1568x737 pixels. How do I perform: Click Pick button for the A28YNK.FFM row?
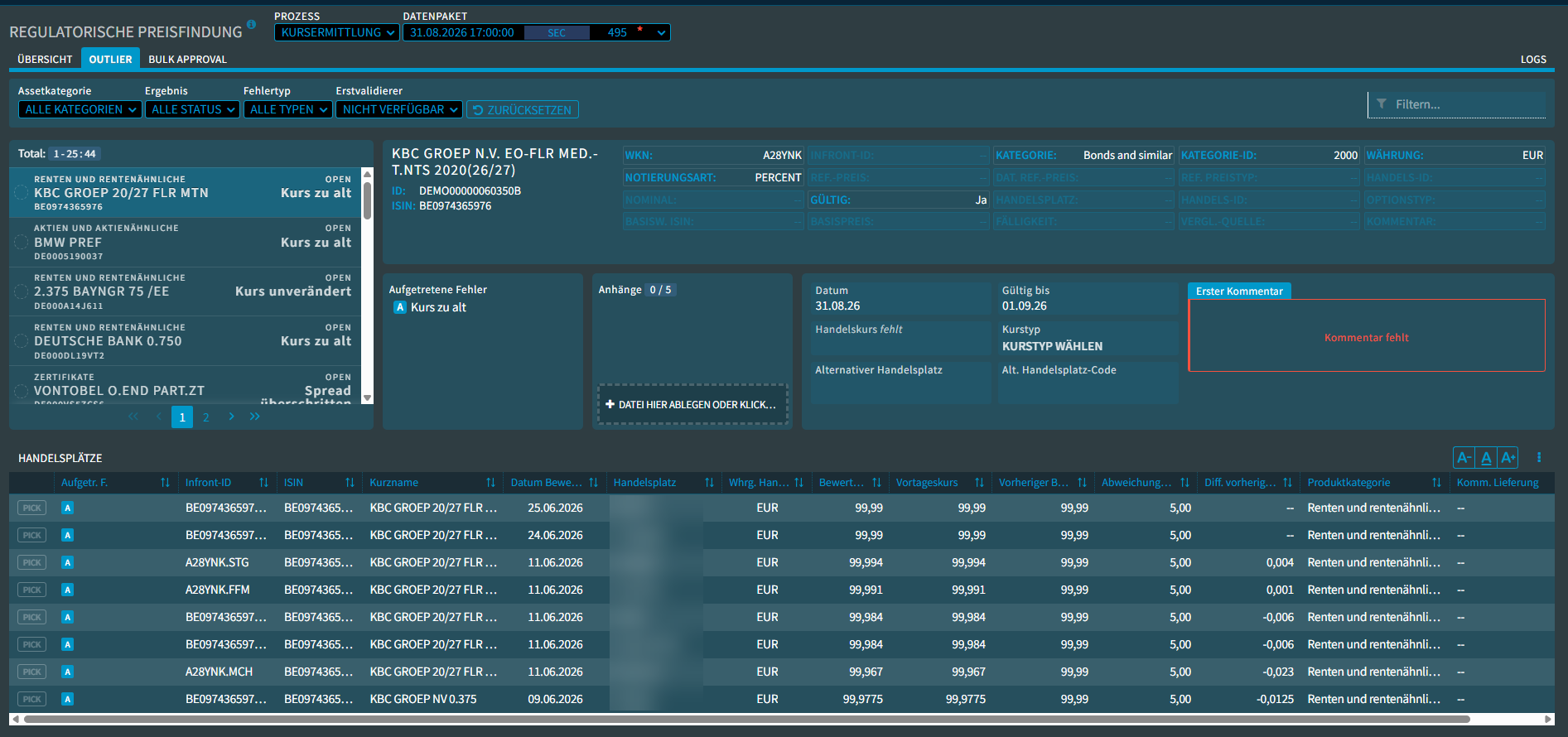(x=32, y=590)
